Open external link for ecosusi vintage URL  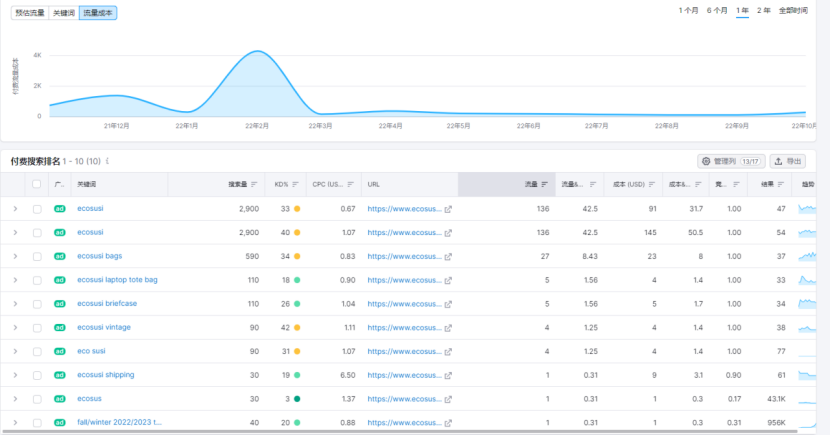pos(448,327)
